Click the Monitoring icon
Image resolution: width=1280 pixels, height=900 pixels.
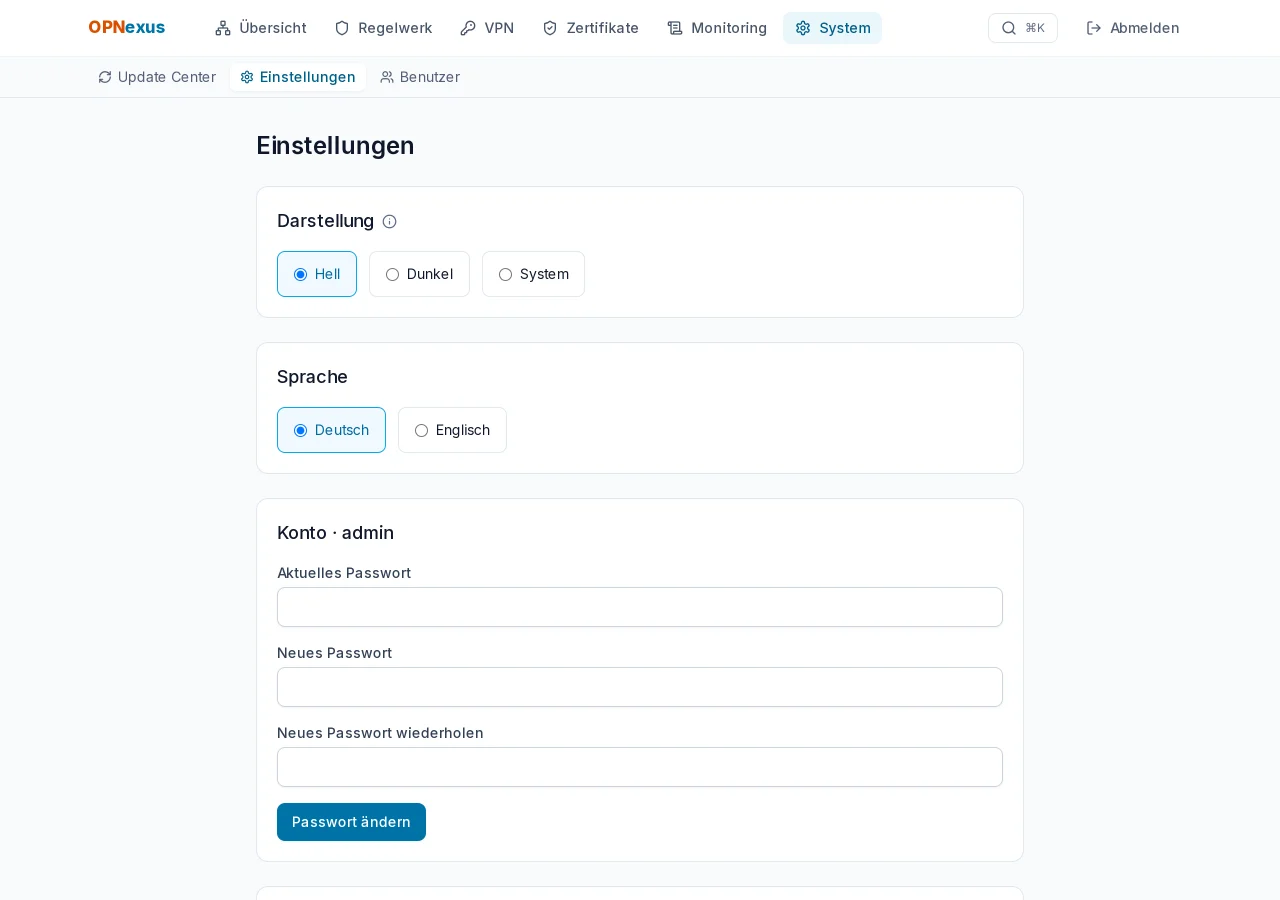pyautogui.click(x=675, y=28)
